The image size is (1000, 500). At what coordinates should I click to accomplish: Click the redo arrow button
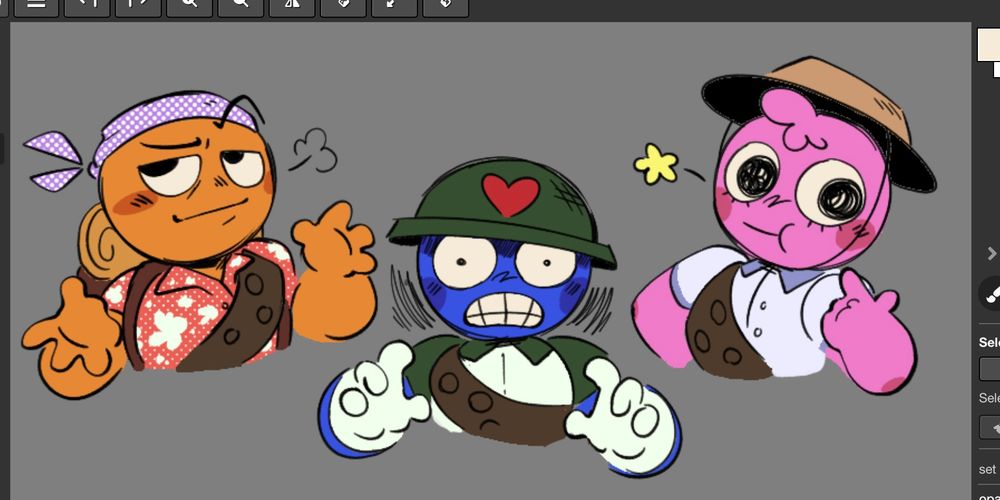click(138, 6)
